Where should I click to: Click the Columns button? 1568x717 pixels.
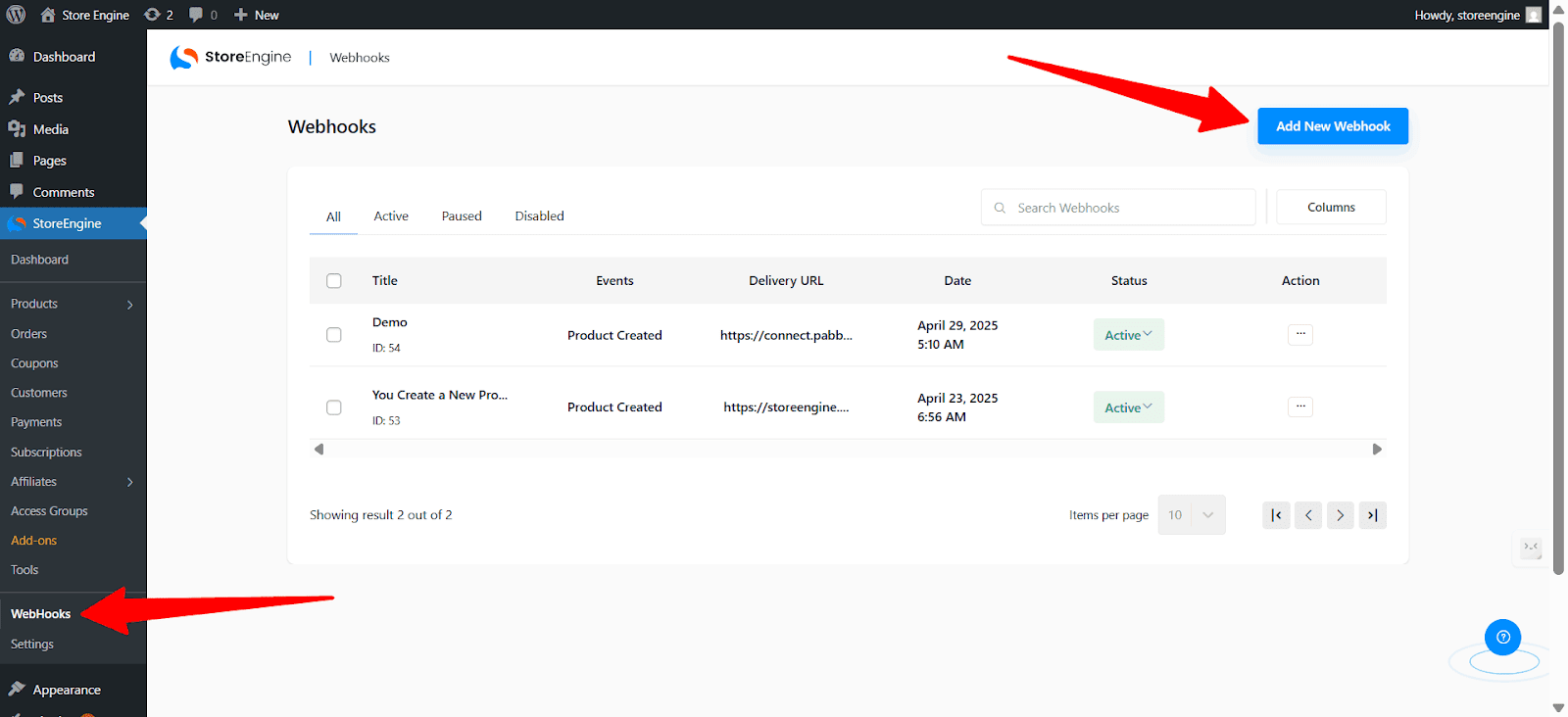click(1331, 208)
